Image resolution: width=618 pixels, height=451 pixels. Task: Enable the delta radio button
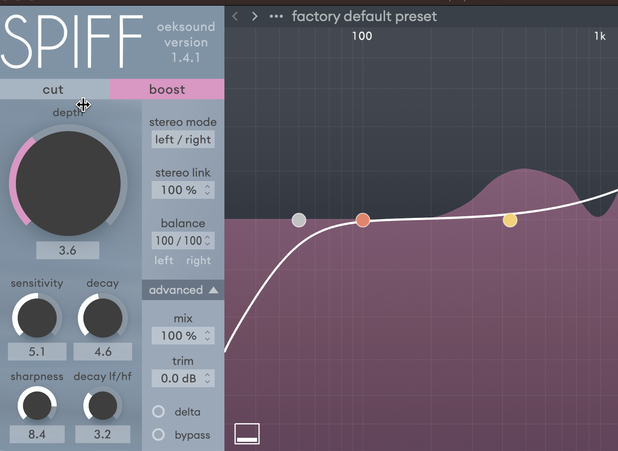[159, 412]
